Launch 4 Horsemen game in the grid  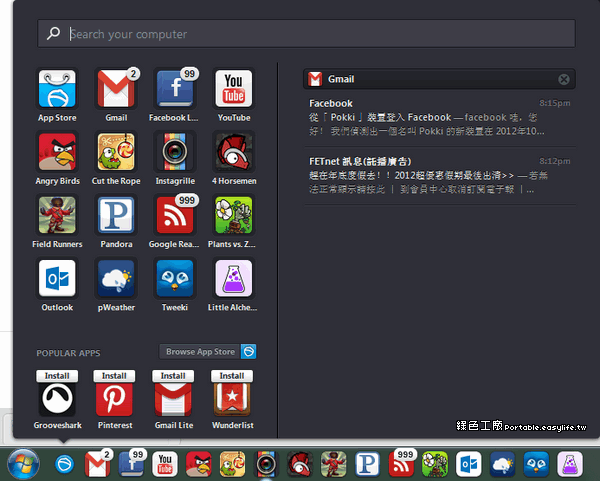234,152
